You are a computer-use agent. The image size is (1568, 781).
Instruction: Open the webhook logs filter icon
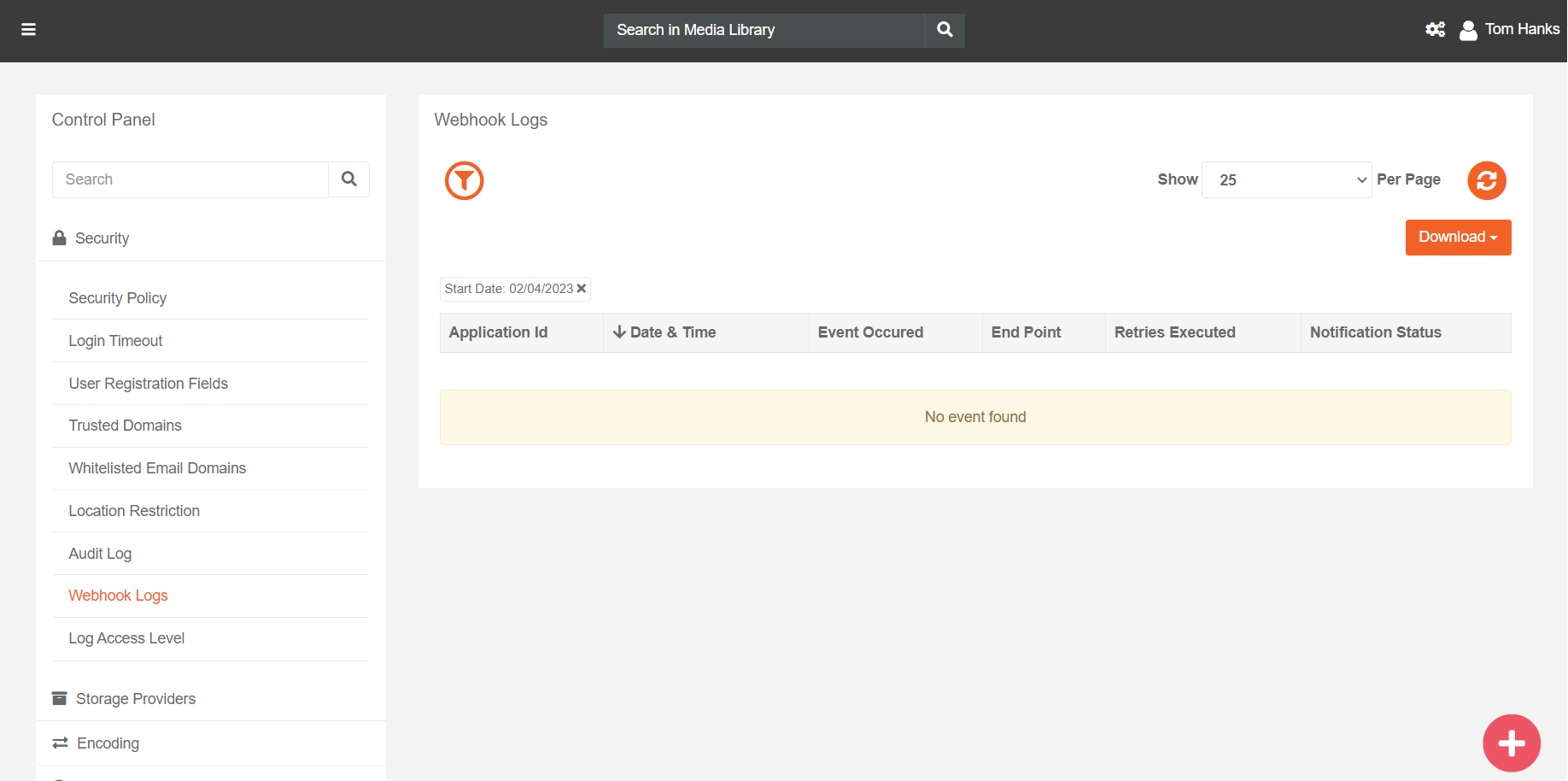click(464, 180)
